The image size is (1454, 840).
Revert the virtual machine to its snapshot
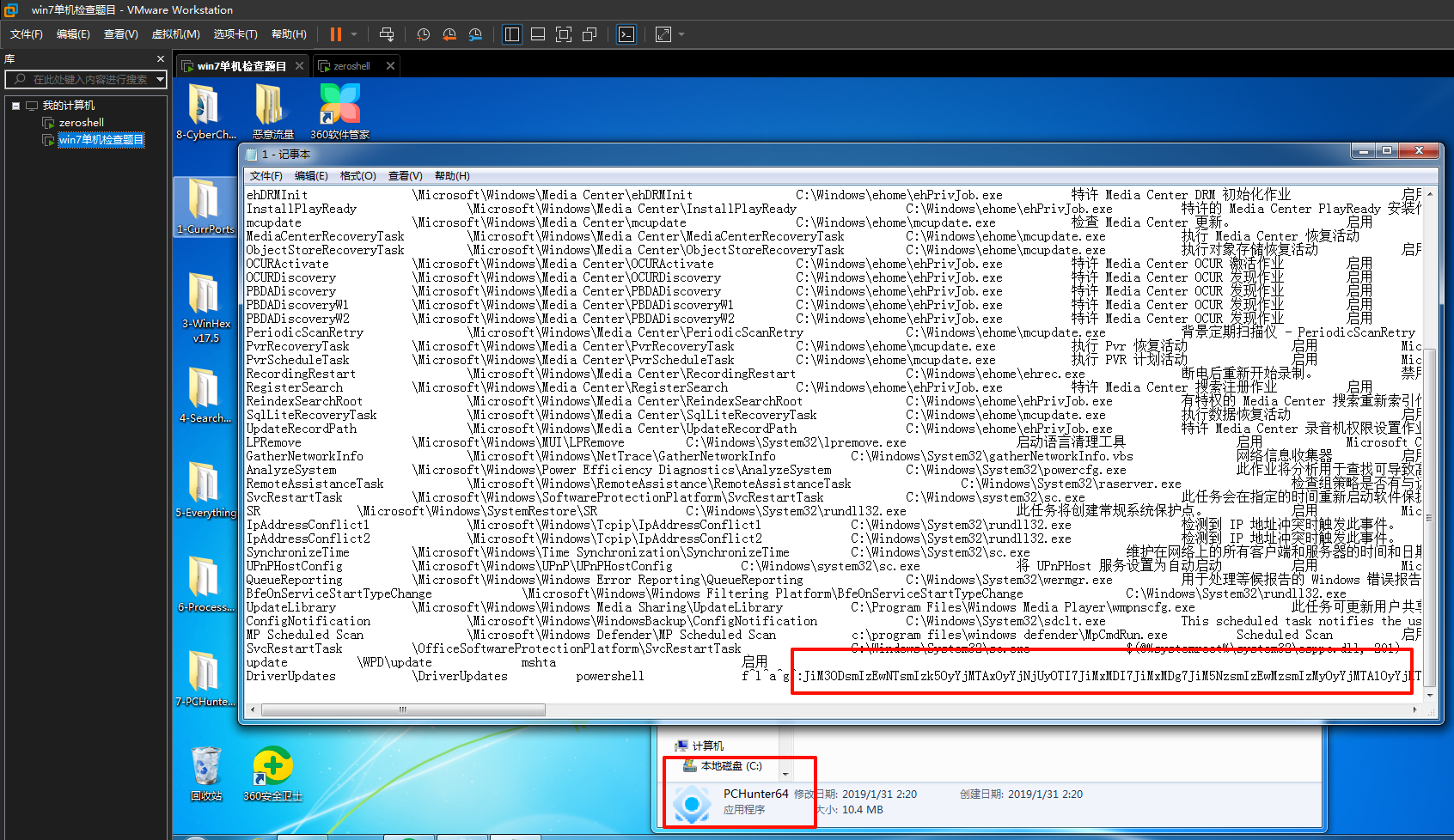[449, 34]
